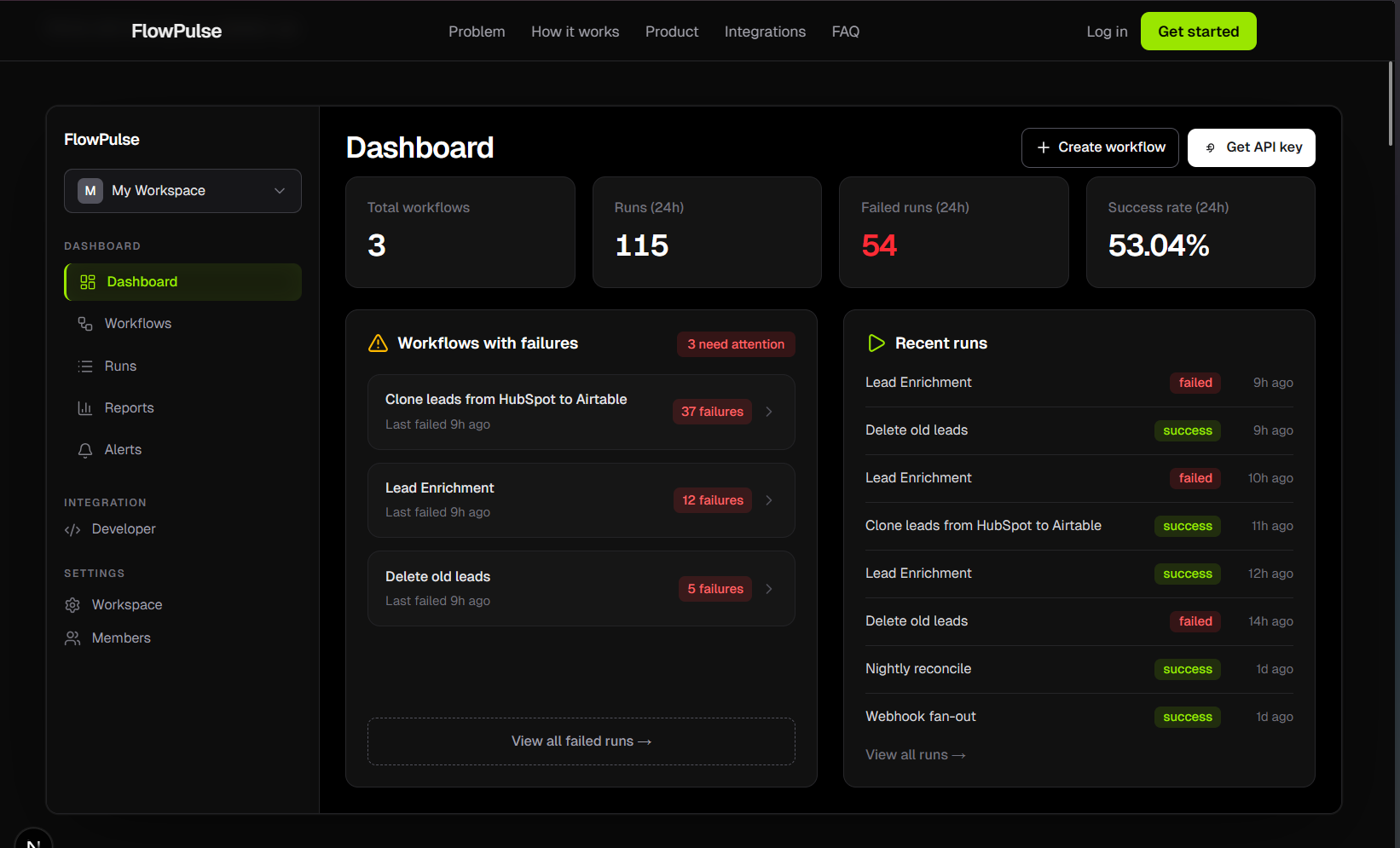Expand the Delete old leads failures chevron
Viewport: 1400px width, 848px height.
coord(769,589)
